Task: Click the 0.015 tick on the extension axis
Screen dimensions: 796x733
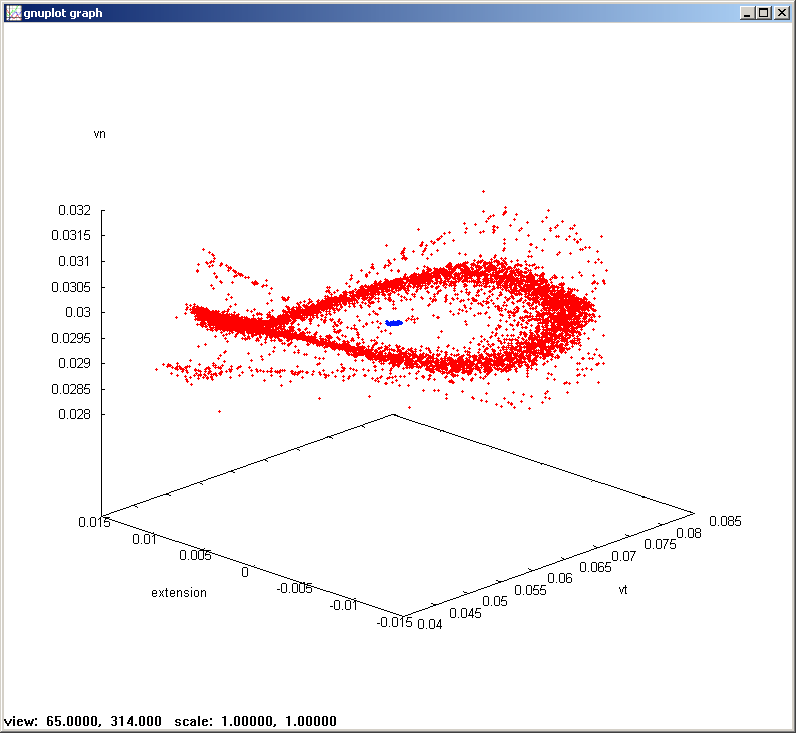Action: [94, 522]
